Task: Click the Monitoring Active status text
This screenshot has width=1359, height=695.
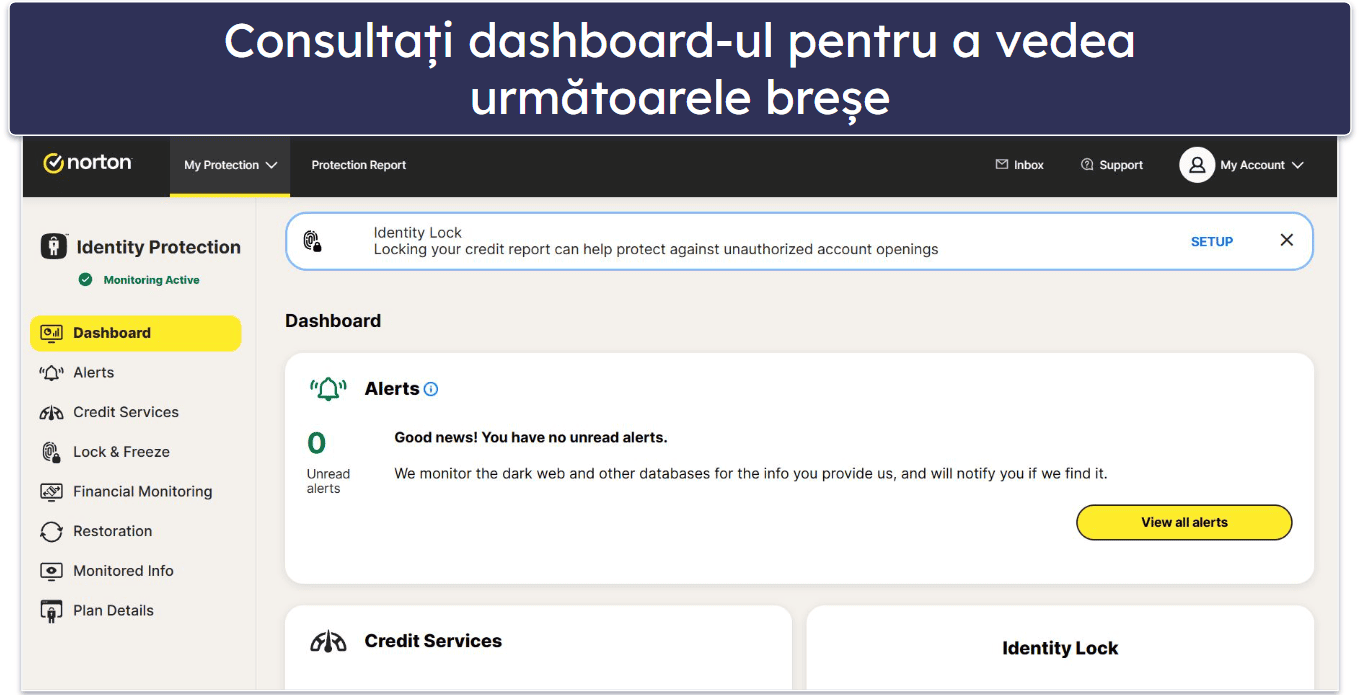Action: 152,280
